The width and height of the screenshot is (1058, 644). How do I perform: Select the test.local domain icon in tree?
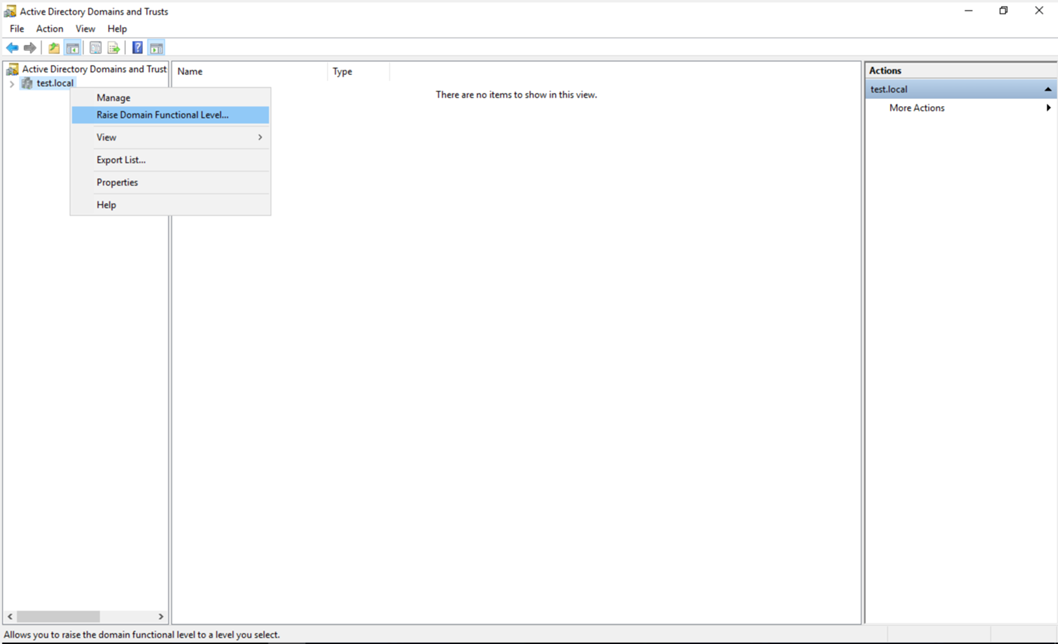pos(27,83)
